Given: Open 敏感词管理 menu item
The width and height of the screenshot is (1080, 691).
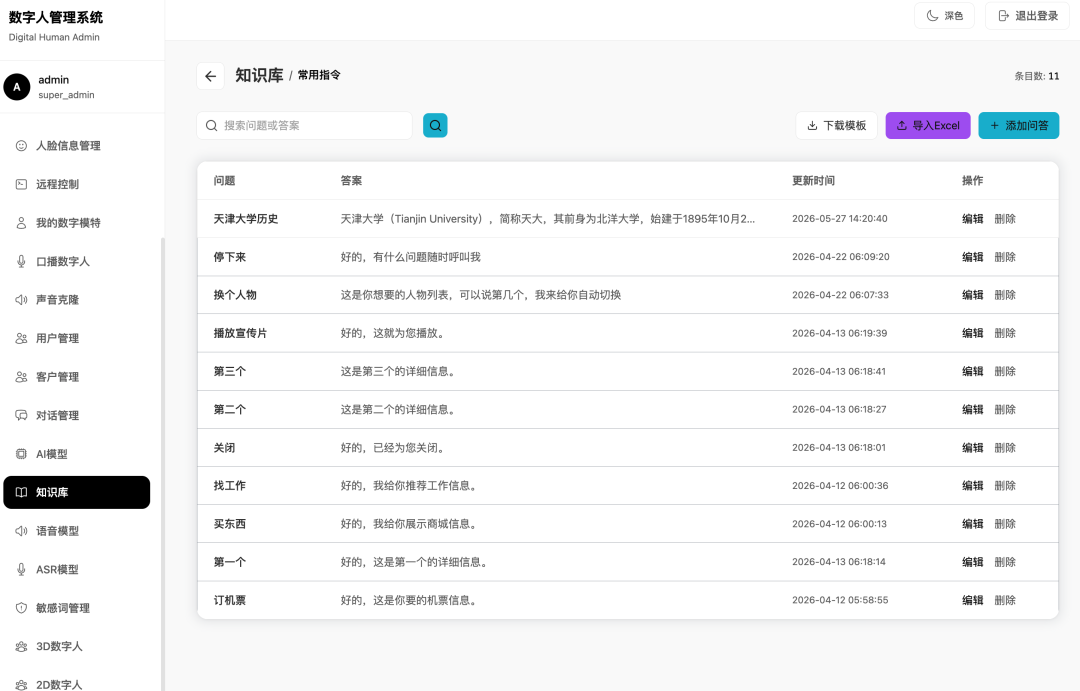Looking at the screenshot, I should tap(76, 608).
